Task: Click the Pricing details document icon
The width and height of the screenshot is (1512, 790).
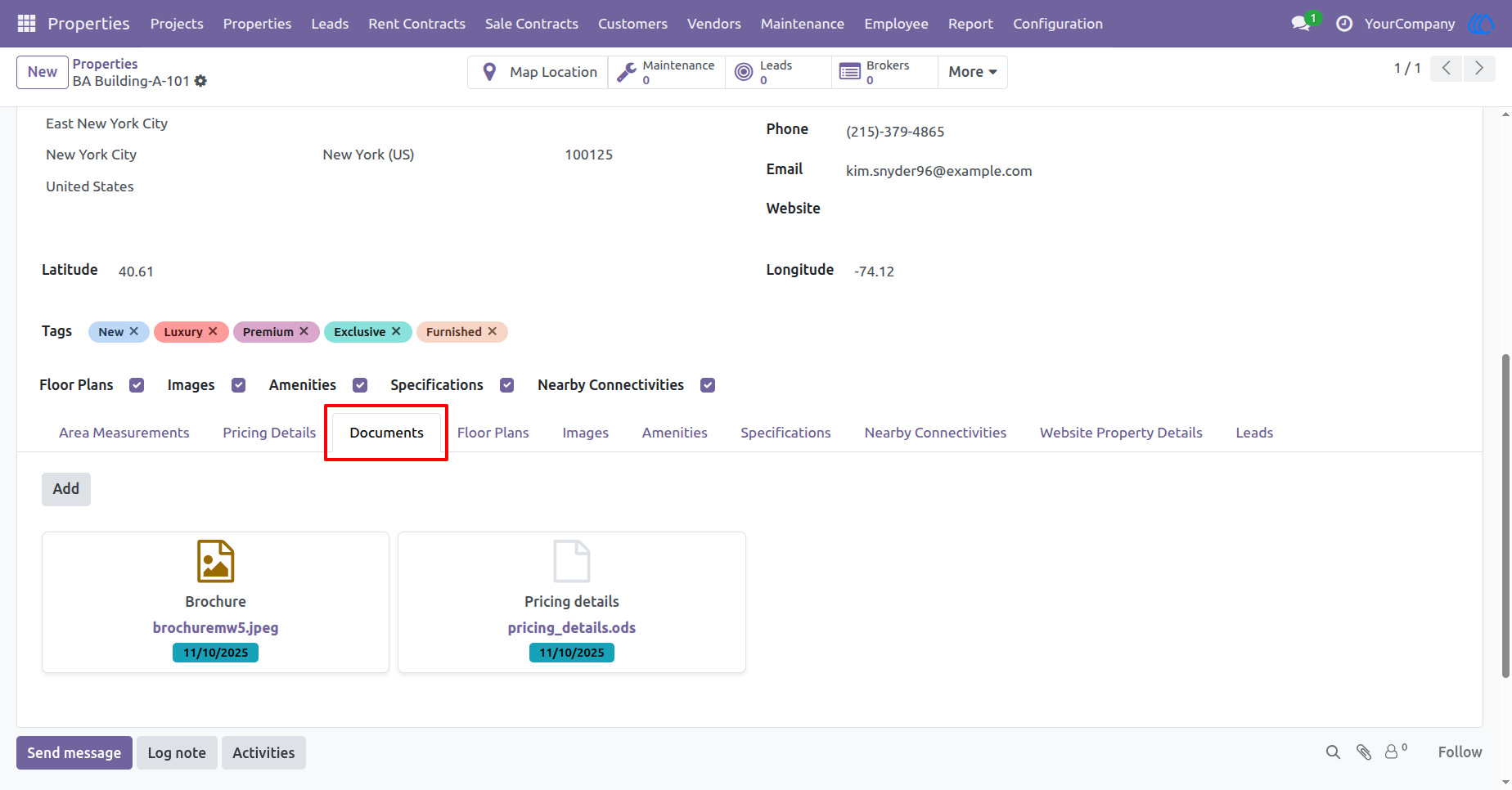Action: click(572, 561)
